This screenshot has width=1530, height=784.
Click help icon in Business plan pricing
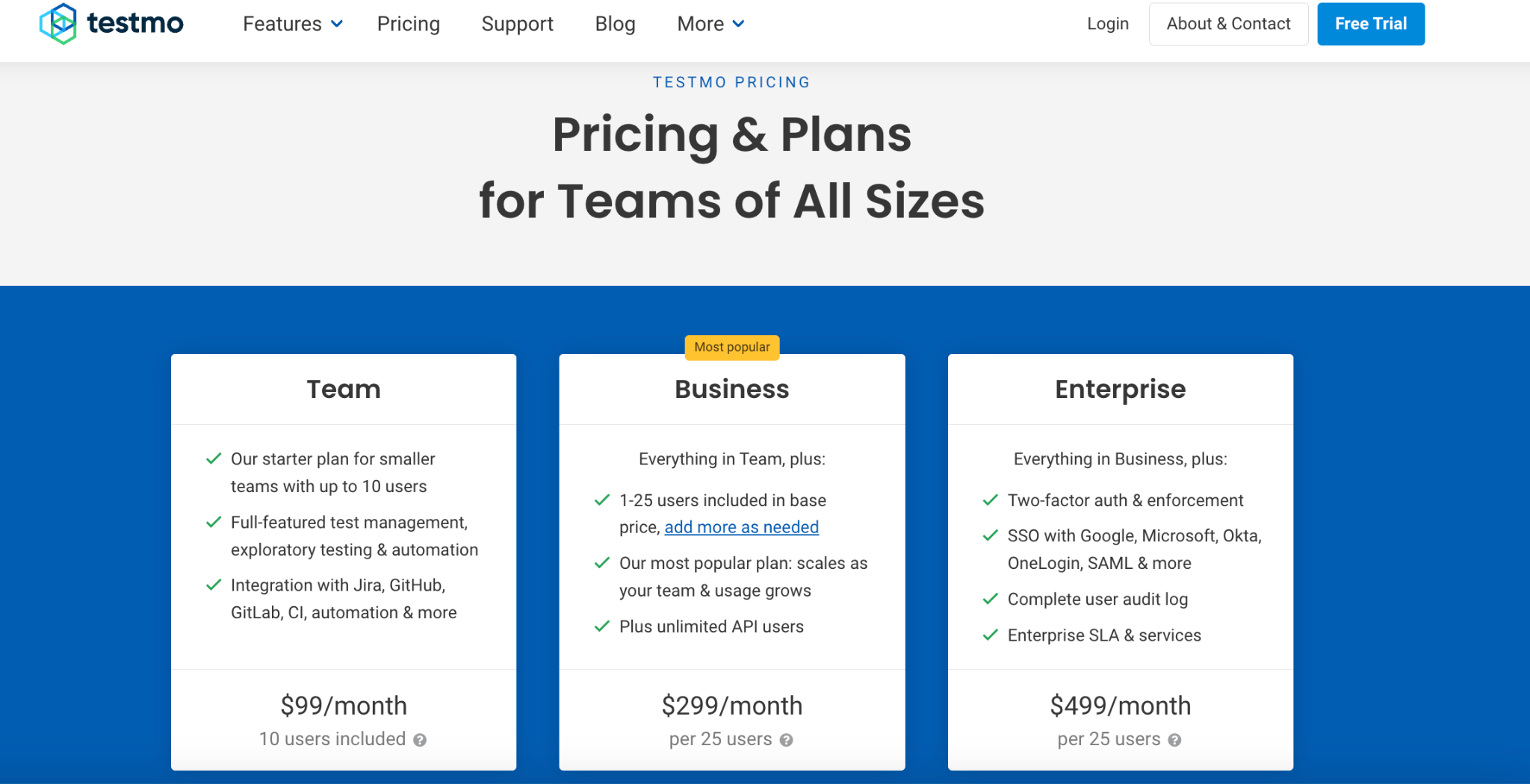[786, 740]
